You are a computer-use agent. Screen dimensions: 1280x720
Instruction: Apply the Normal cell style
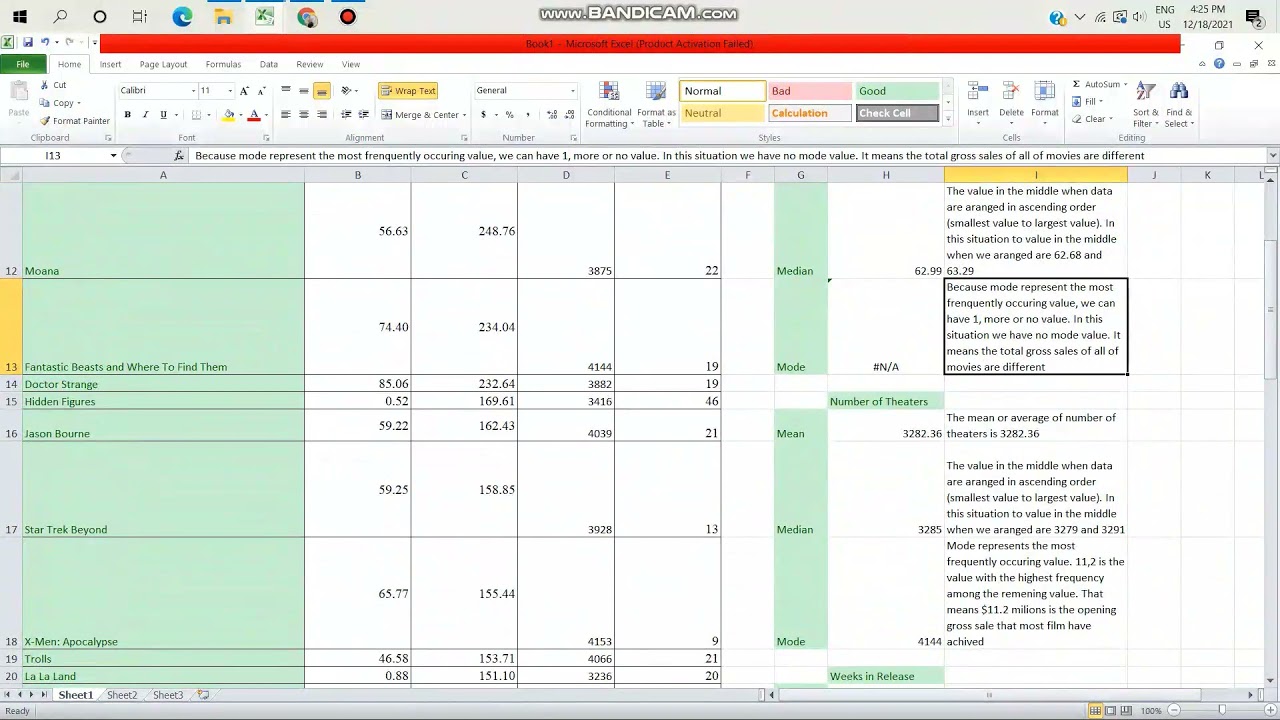tap(723, 91)
